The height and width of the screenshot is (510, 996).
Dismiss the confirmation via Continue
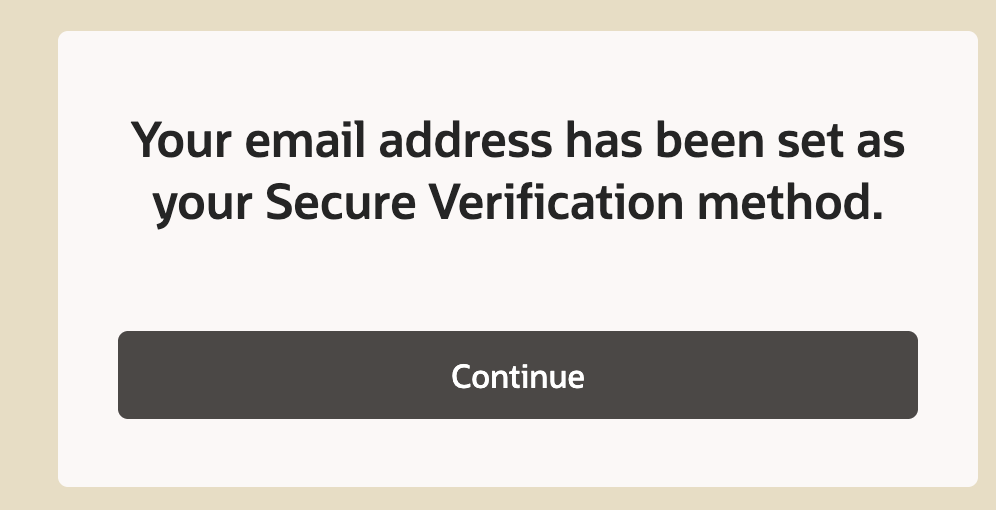click(x=518, y=375)
